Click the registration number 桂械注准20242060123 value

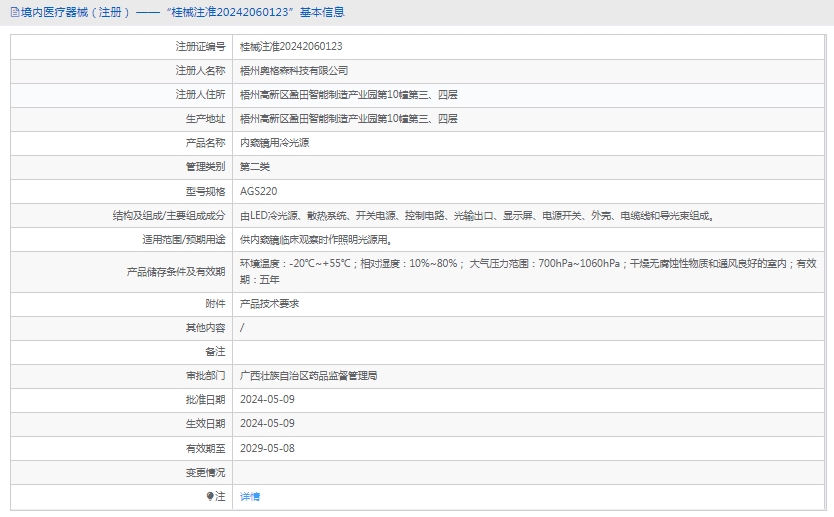[x=291, y=46]
